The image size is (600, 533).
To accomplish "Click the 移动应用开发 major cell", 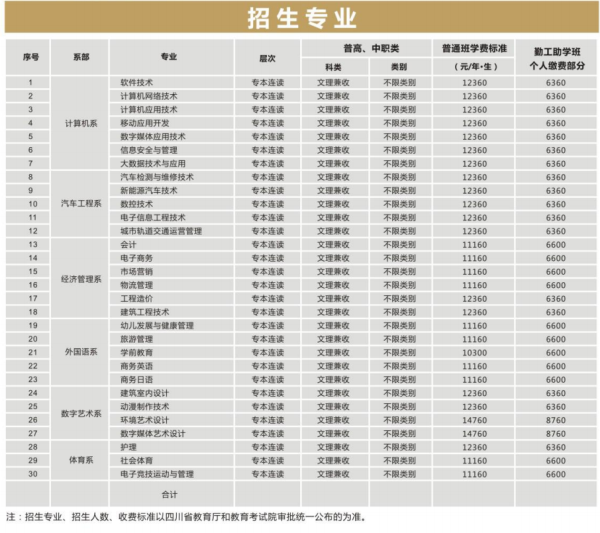I will 171,123.
